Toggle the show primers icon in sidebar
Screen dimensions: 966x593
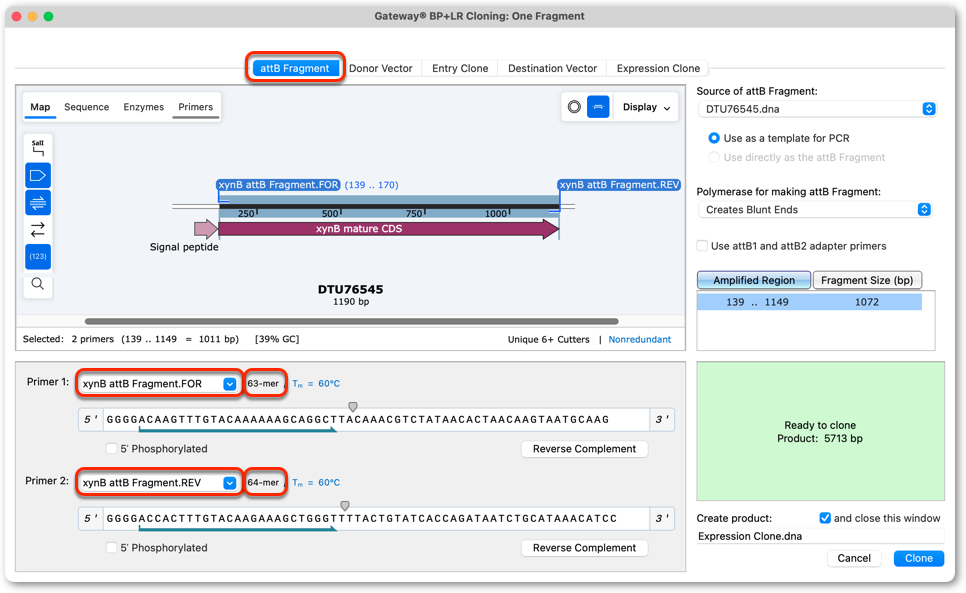(38, 203)
